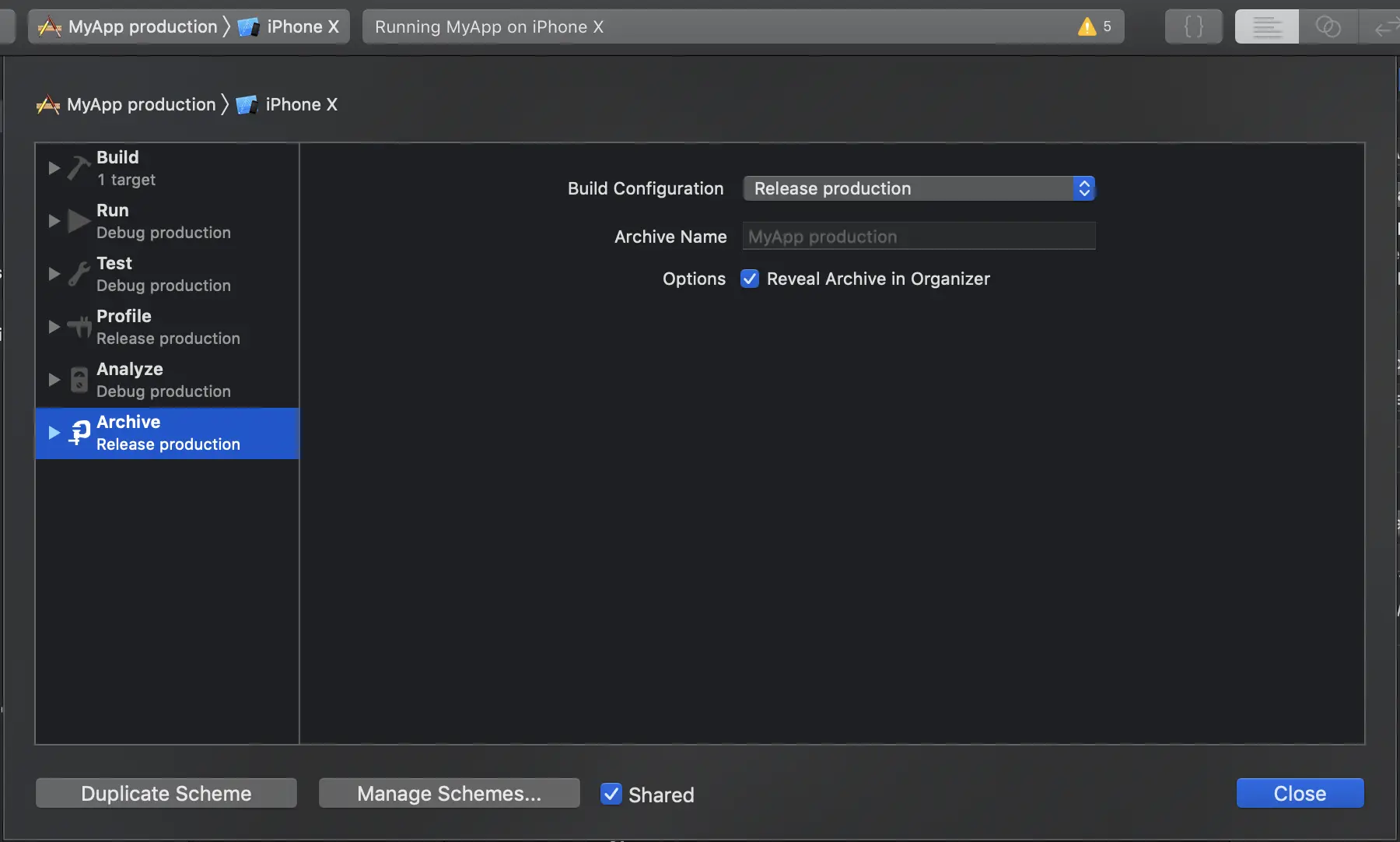This screenshot has height=842, width=1400.
Task: Click MyApp production text in sheet breadcrumb
Action: 142,104
